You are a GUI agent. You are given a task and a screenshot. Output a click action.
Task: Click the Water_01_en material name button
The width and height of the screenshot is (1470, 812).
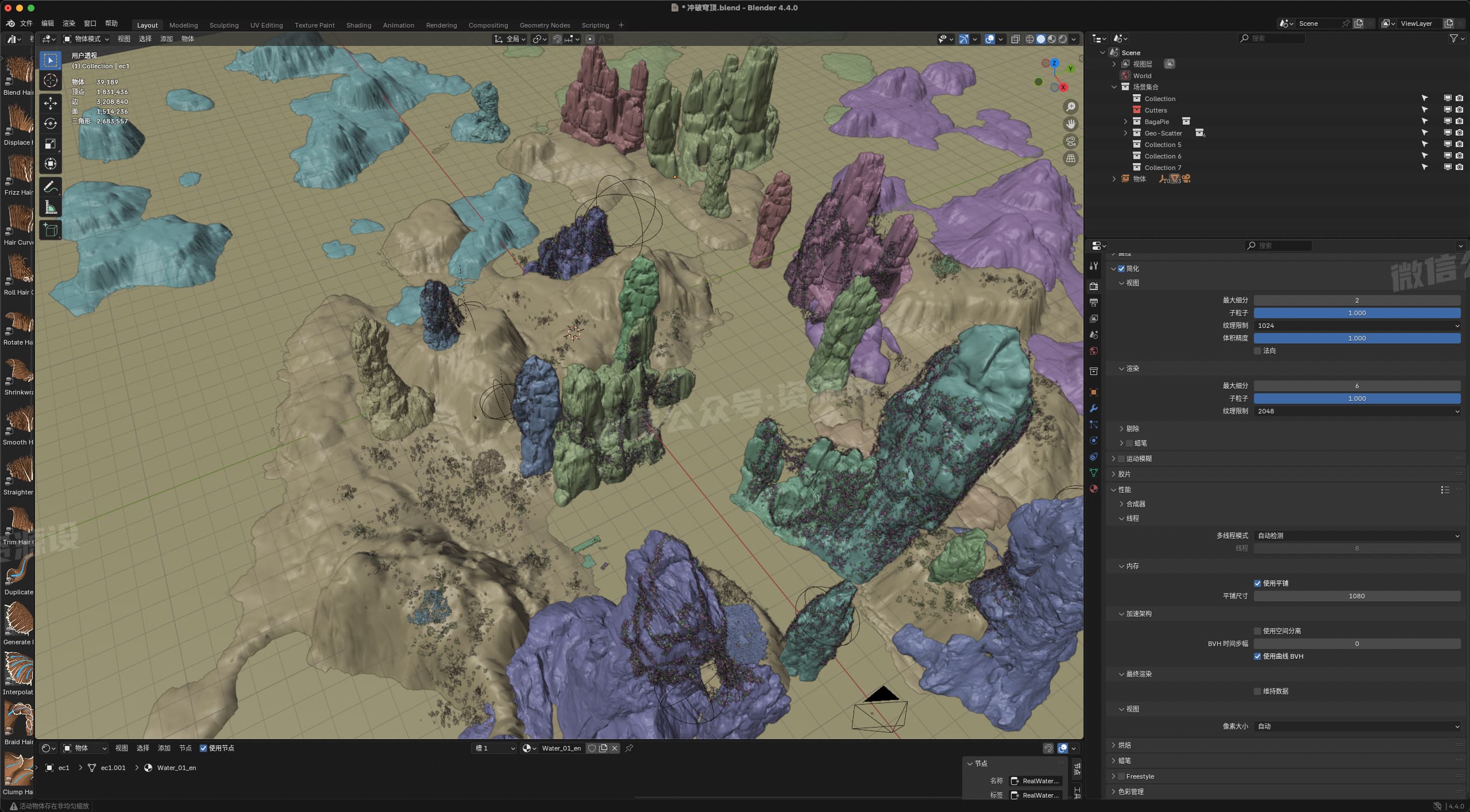tap(561, 748)
